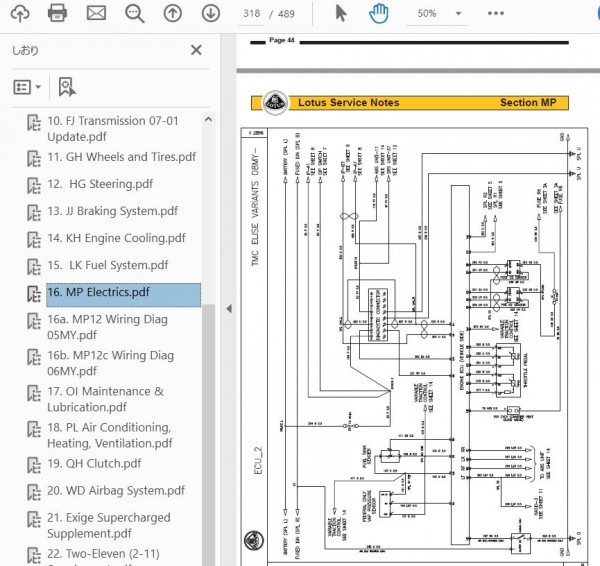
Task: Open bookmark 18. PL Air Conditioning
Action: 109,435
